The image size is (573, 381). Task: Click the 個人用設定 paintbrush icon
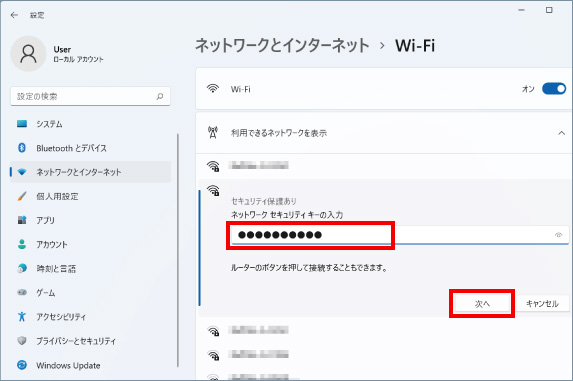(x=22, y=196)
